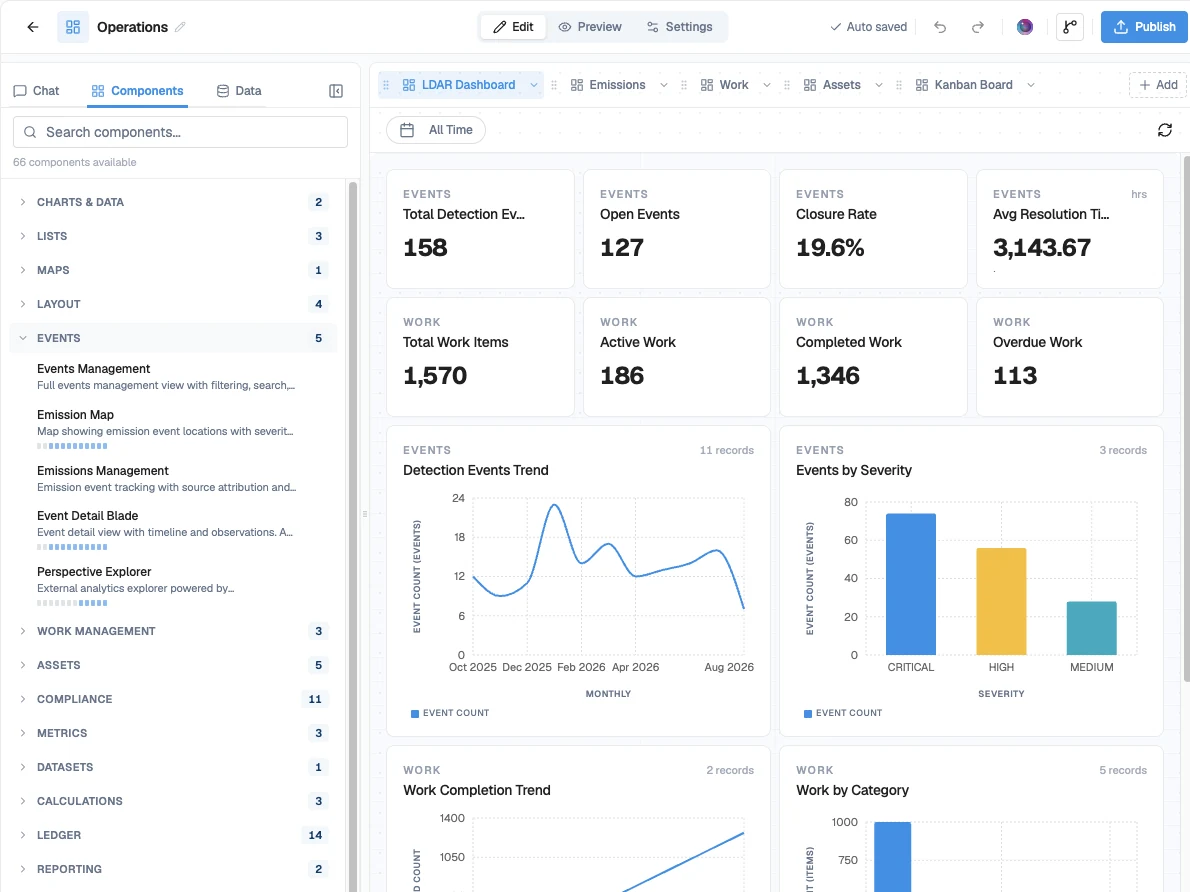The width and height of the screenshot is (1190, 892).
Task: Open Assets tab dropdown arrow
Action: coord(878,85)
